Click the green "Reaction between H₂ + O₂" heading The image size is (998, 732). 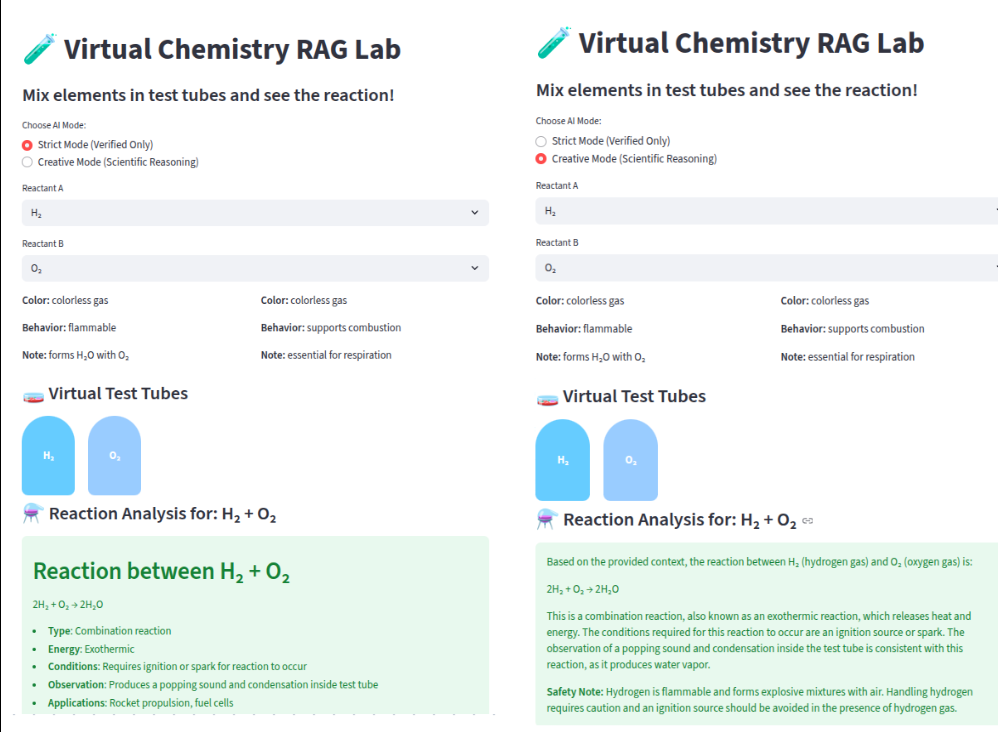[x=162, y=571]
